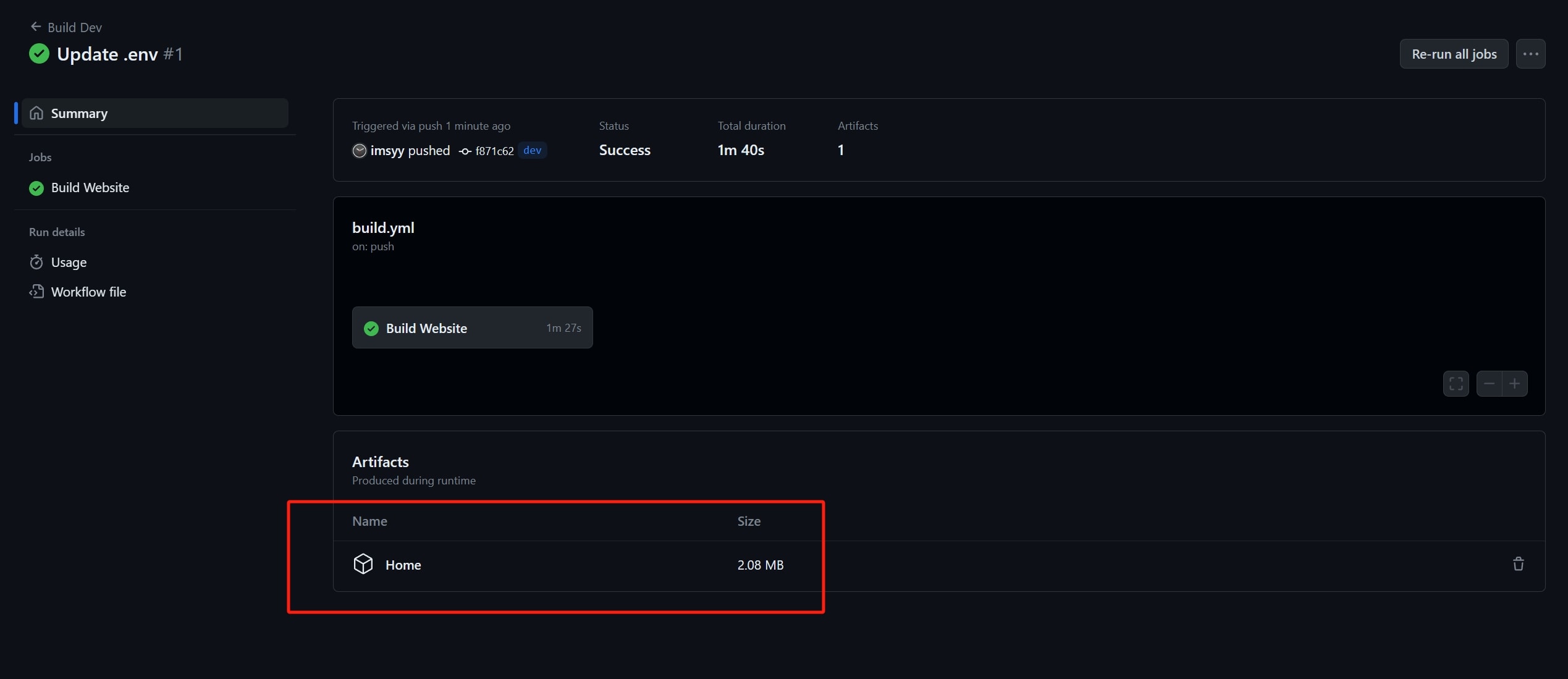Screen dimensions: 1568x679
Task: Click the Home artifact to download
Action: pyautogui.click(x=402, y=563)
